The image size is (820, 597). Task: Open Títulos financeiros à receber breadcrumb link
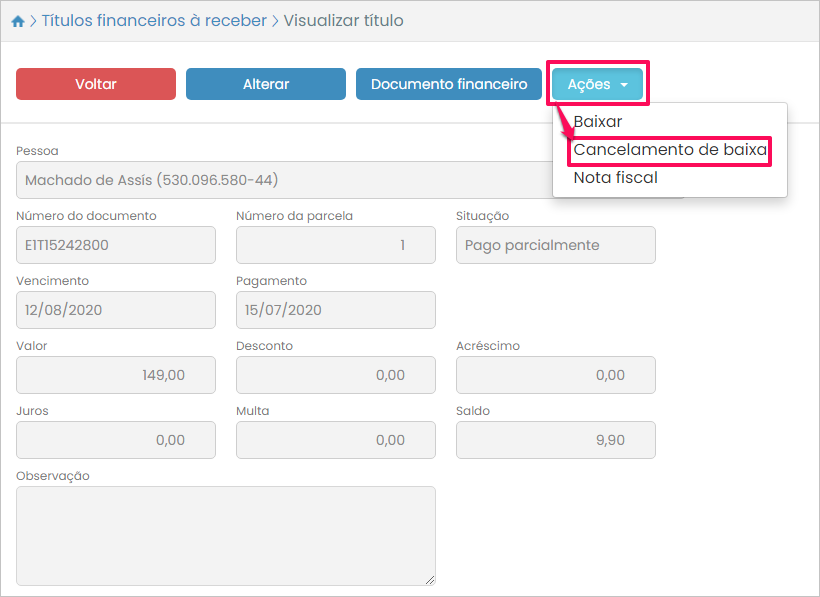pyautogui.click(x=154, y=21)
